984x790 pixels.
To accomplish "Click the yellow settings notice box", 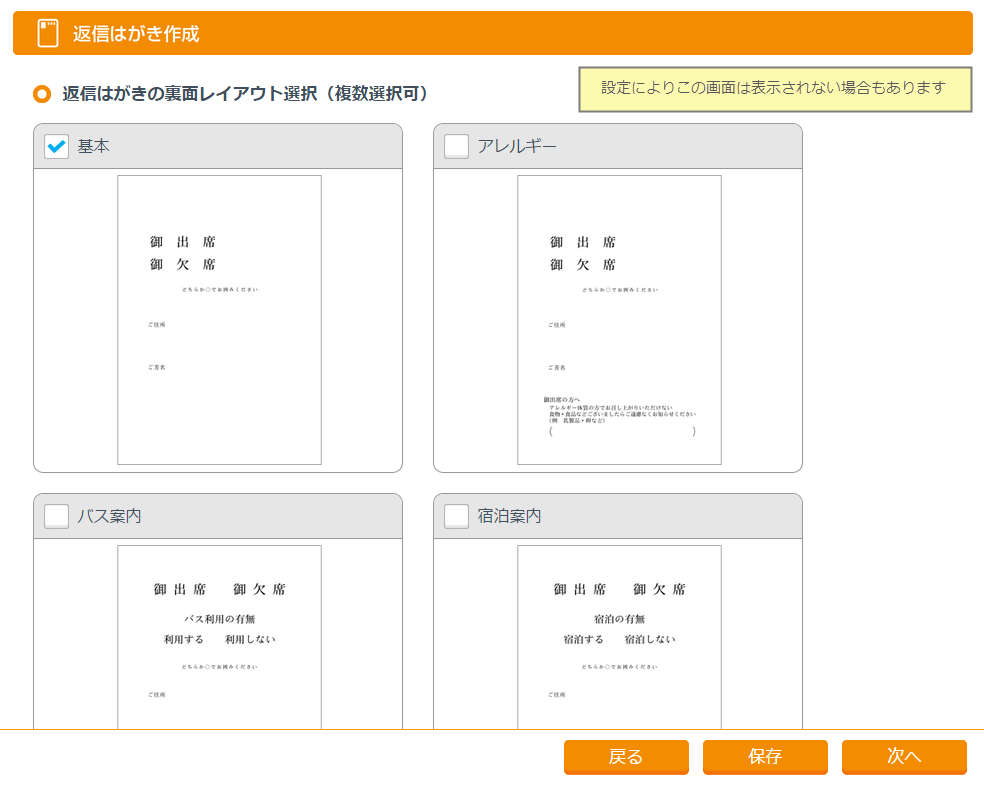I will (x=775, y=89).
